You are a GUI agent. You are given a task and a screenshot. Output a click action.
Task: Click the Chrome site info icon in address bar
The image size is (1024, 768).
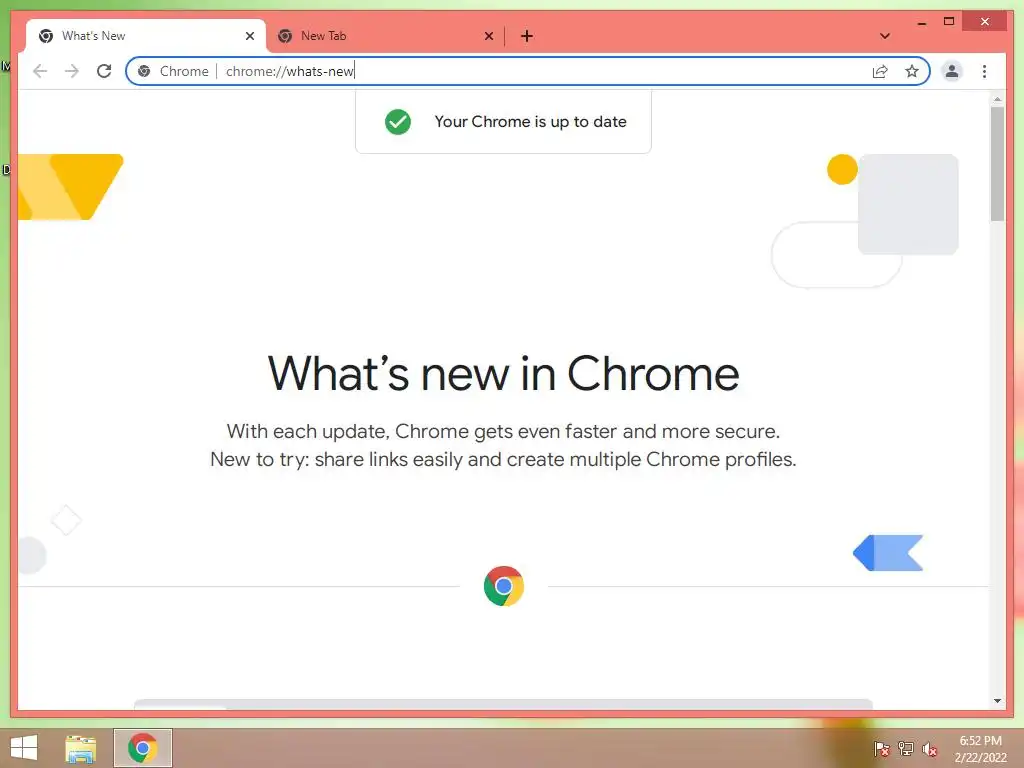pyautogui.click(x=144, y=71)
